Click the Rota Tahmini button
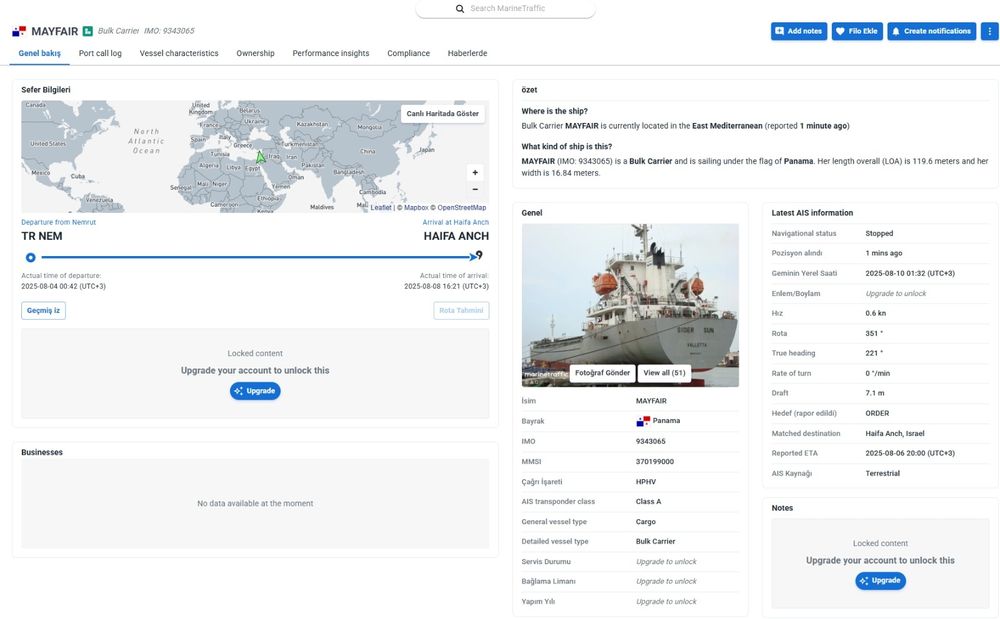Screen dimensions: 1000x619 (461, 310)
